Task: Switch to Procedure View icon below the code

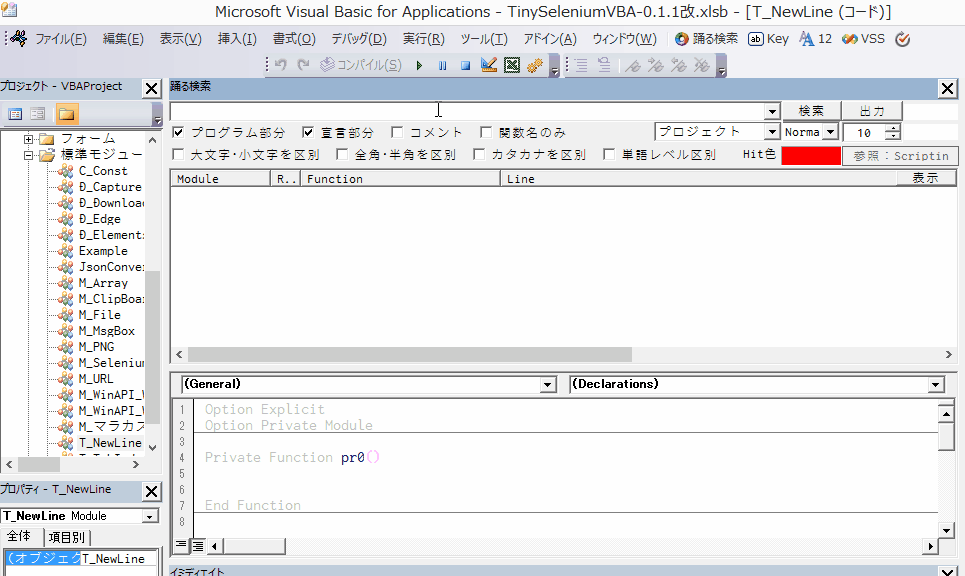Action: (x=181, y=545)
